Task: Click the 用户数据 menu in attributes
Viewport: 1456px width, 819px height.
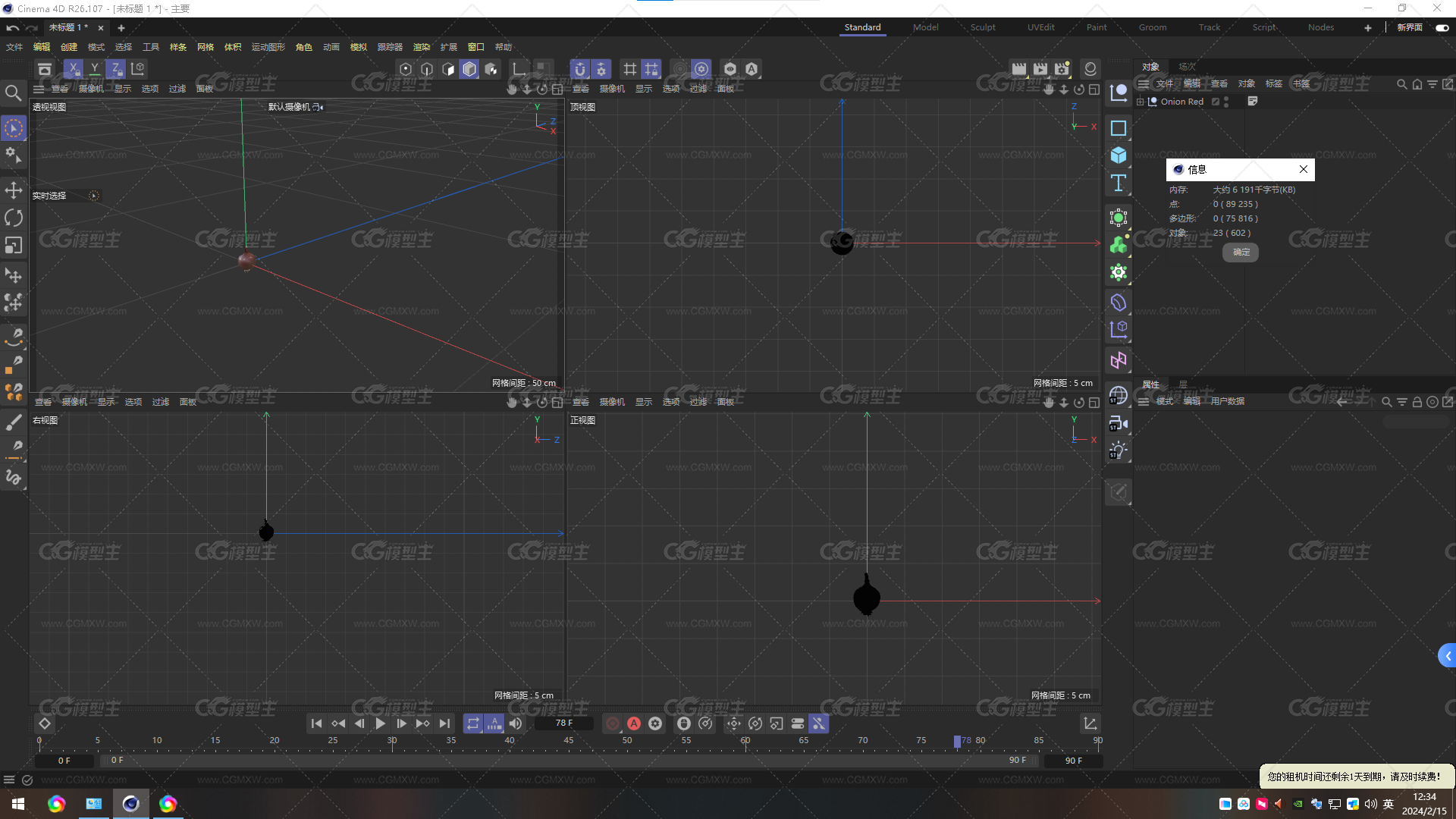Action: (1228, 401)
